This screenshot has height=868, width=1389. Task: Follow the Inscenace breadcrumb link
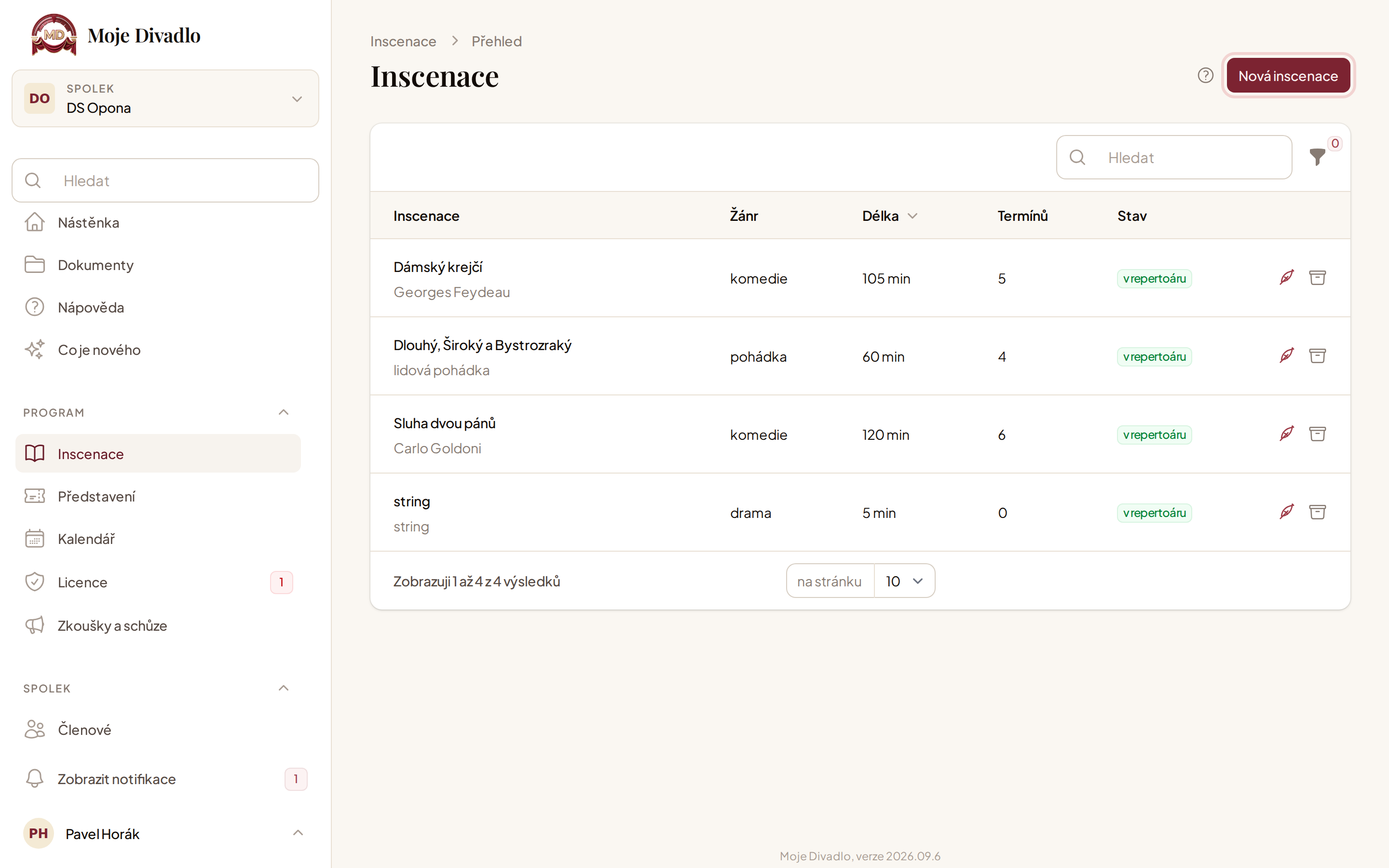tap(403, 41)
